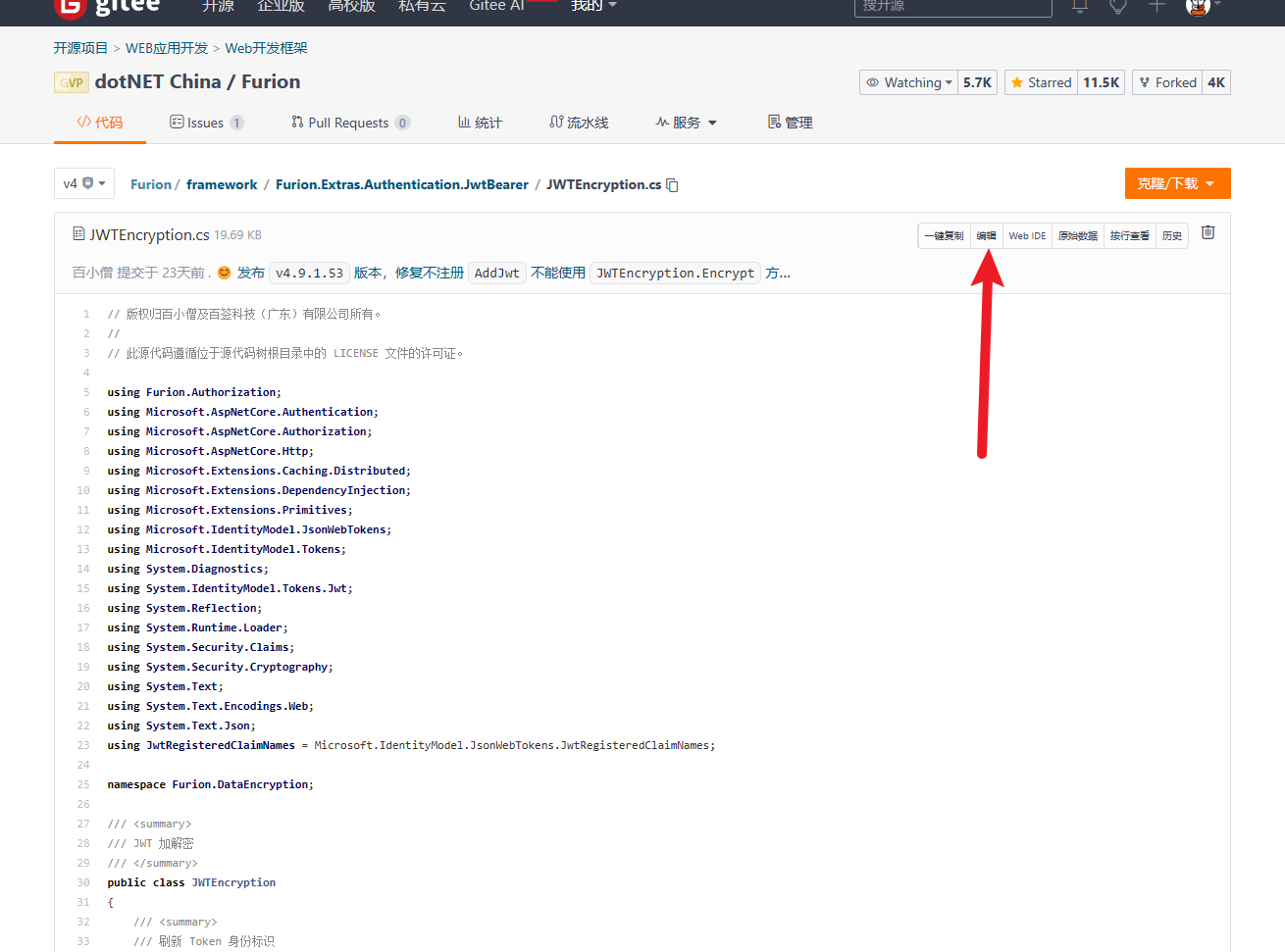Click the 编辑 button
The image size is (1285, 952).
(x=986, y=235)
